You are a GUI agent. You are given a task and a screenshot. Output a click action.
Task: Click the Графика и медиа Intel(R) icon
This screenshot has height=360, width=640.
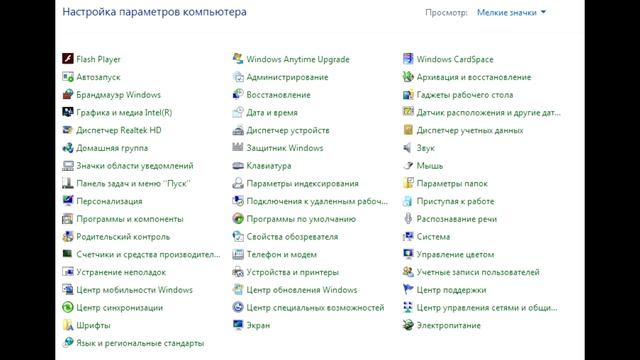pyautogui.click(x=68, y=112)
